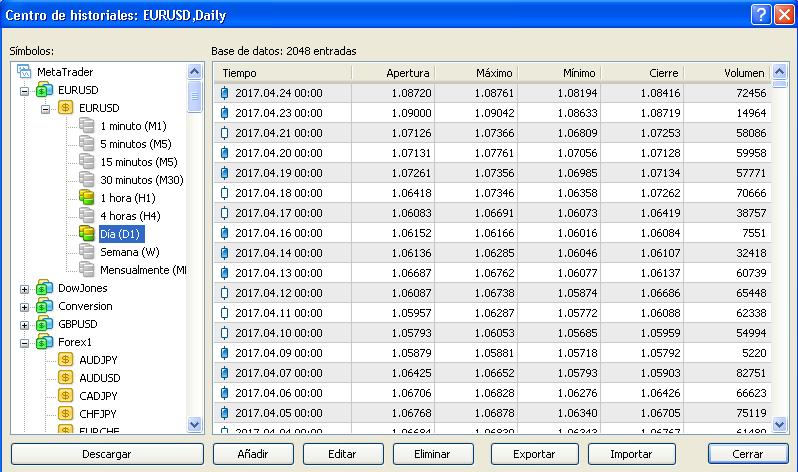Image resolution: width=798 pixels, height=472 pixels.
Task: Click the Cerrar button
Action: [x=748, y=454]
